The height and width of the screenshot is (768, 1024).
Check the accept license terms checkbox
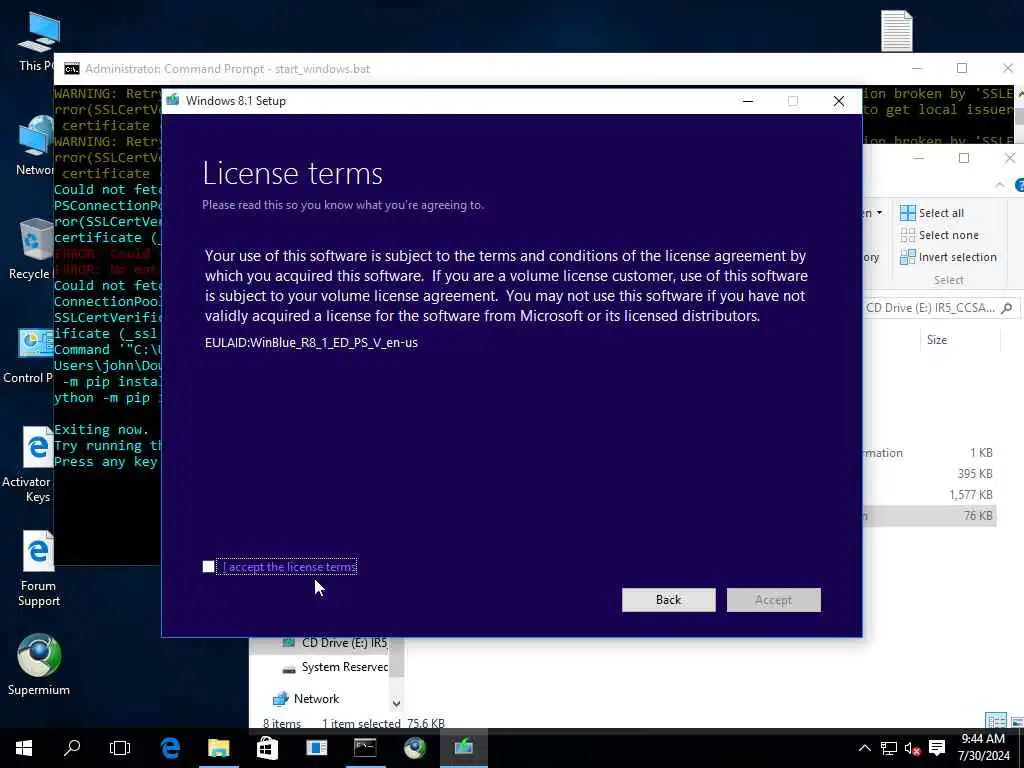point(208,567)
